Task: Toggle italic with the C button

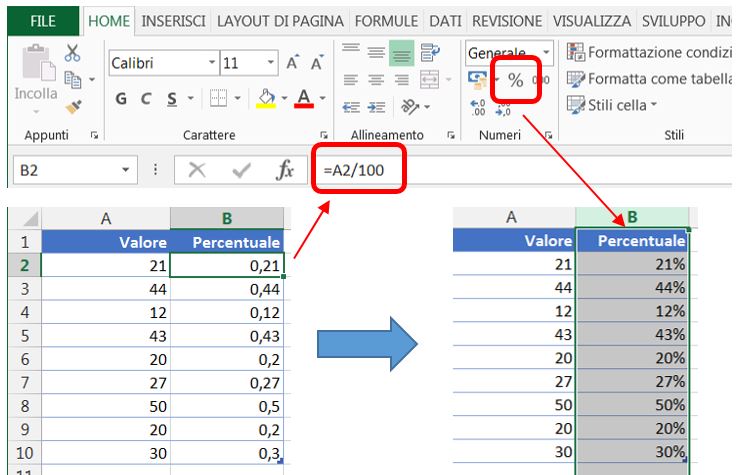Action: pyautogui.click(x=146, y=99)
